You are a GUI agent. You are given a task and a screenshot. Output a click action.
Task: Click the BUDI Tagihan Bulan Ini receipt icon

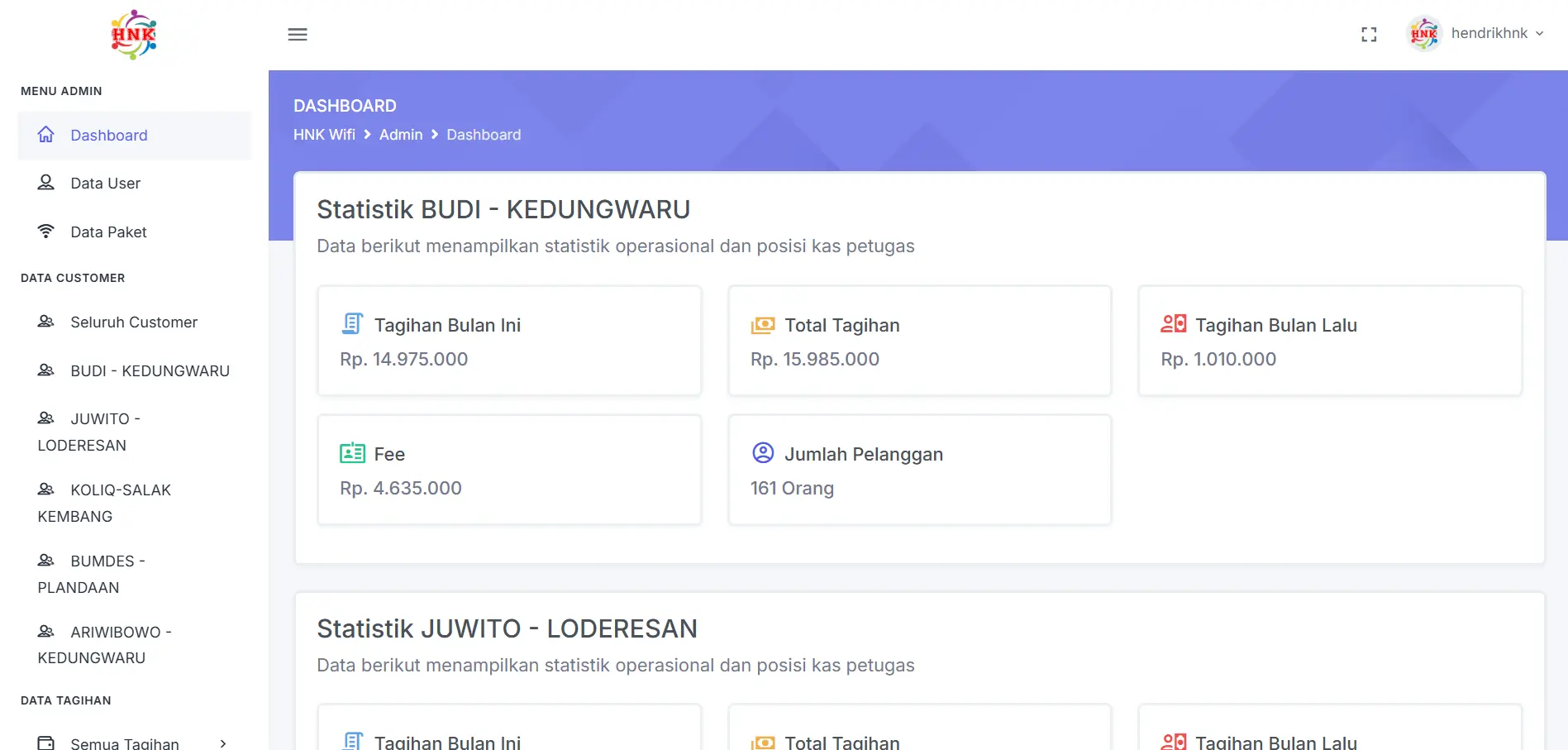(352, 324)
